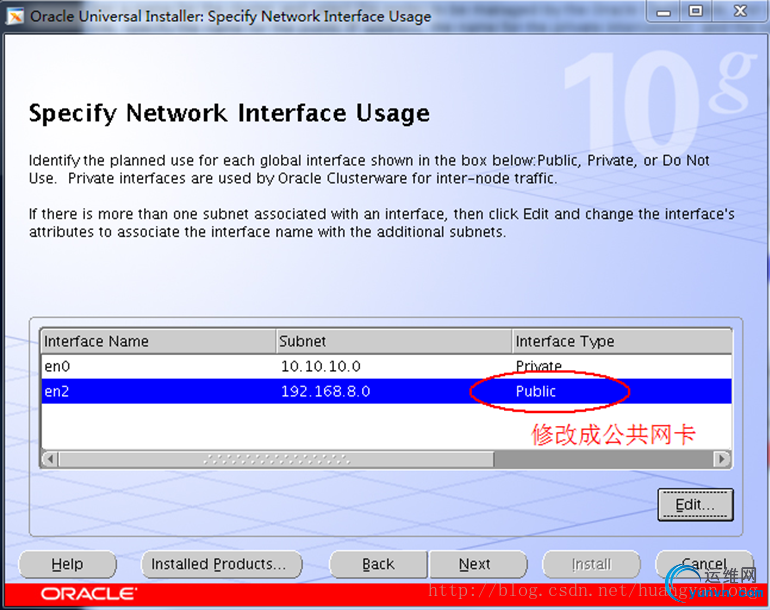The width and height of the screenshot is (770, 610).
Task: Minimize the installer window
Action: tap(663, 12)
